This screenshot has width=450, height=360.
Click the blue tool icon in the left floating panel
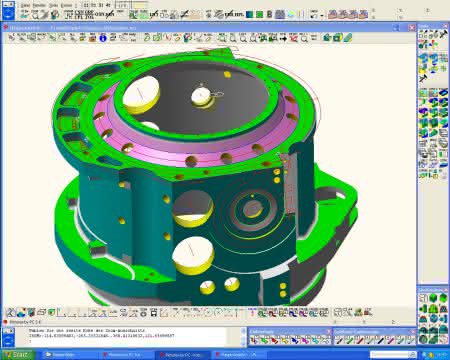pos(295,340)
